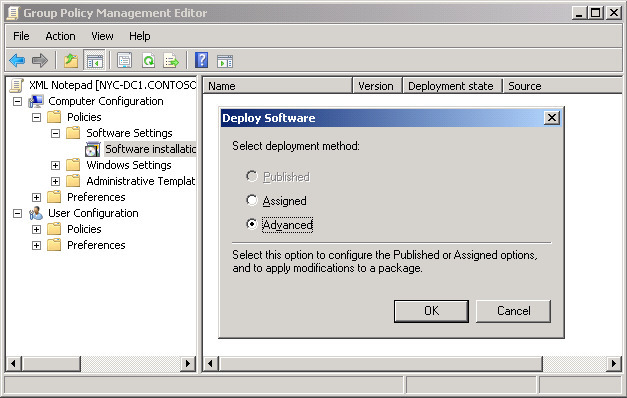627x398 pixels.
Task: Collapse the Computer Configuration node
Action: coord(17,101)
